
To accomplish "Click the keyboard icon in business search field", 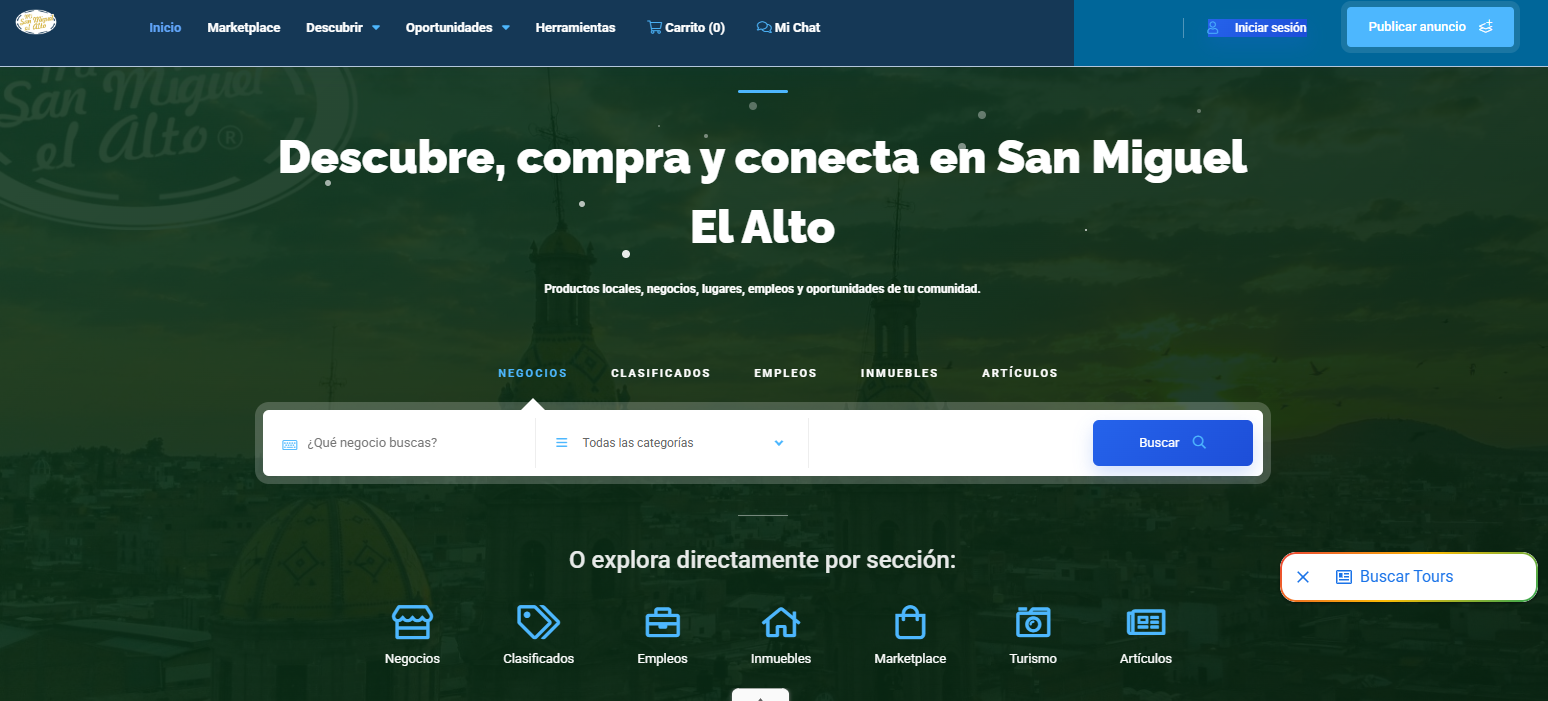I will coord(290,444).
